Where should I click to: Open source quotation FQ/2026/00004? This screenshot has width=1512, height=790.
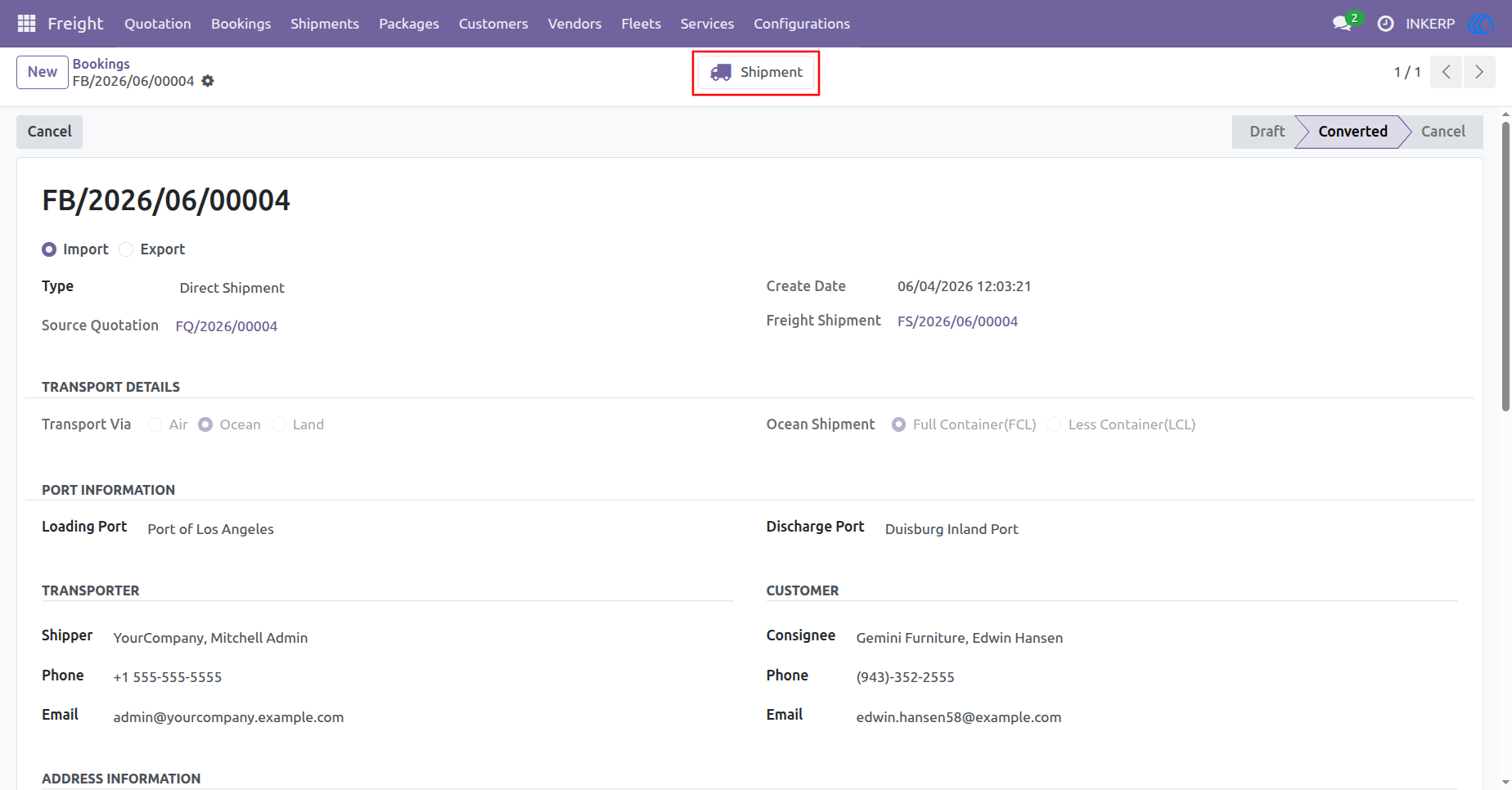click(x=227, y=326)
